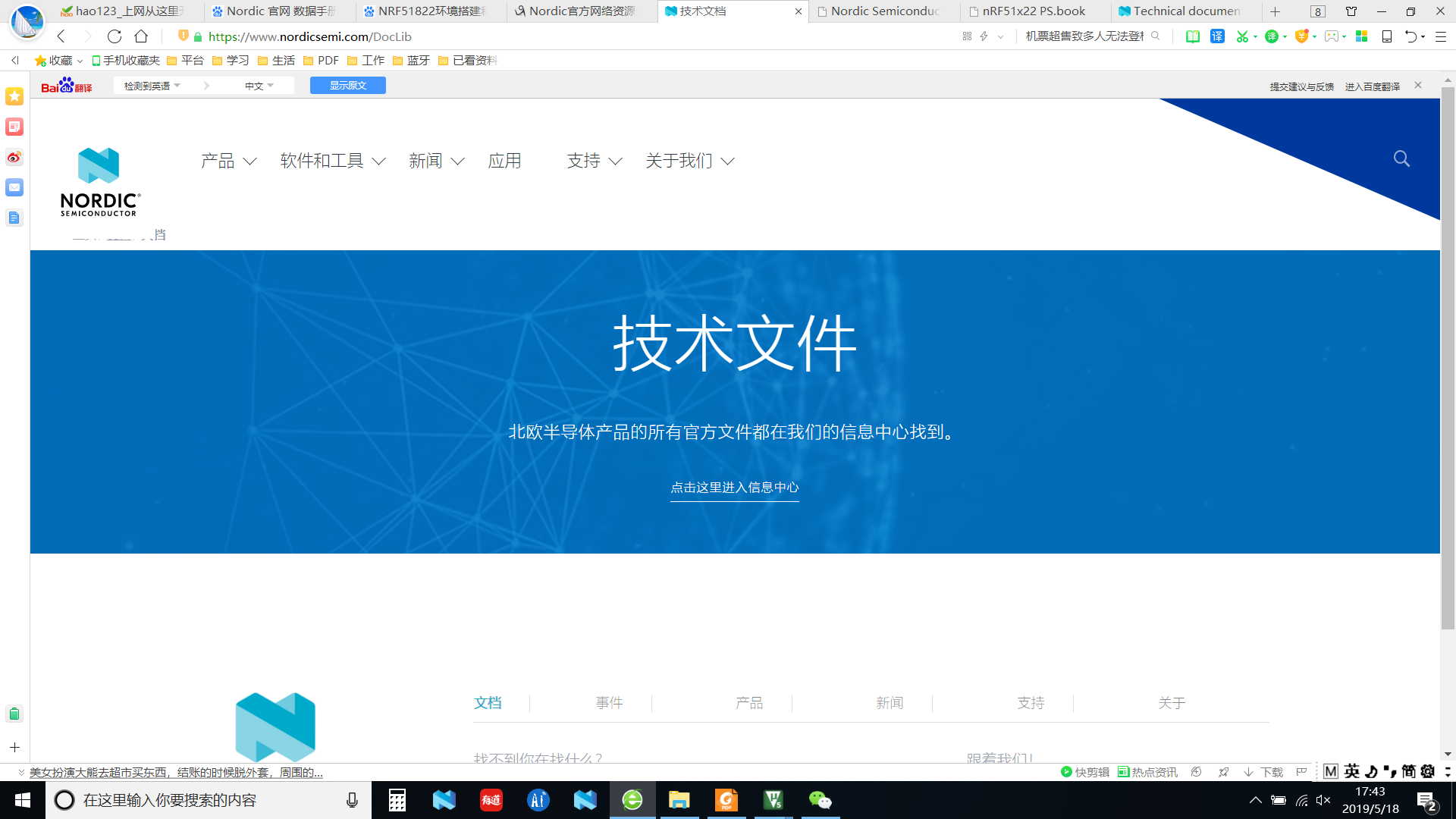Open the favorites star sidebar icon
This screenshot has width=1456, height=819.
pos(14,96)
